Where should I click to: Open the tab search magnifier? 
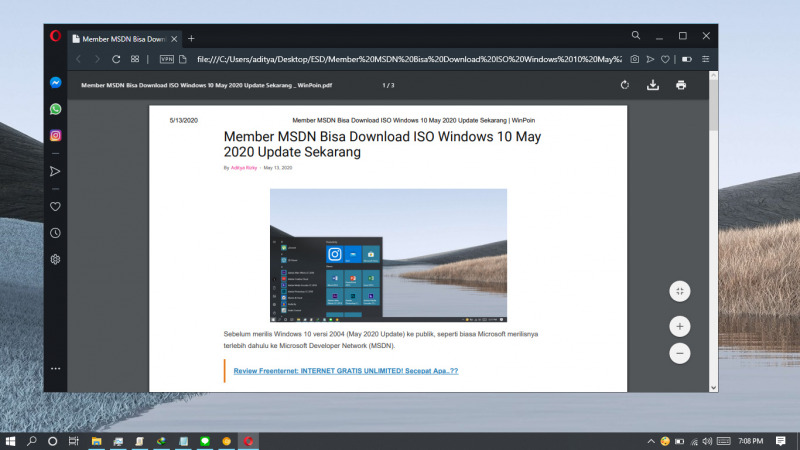[x=636, y=36]
